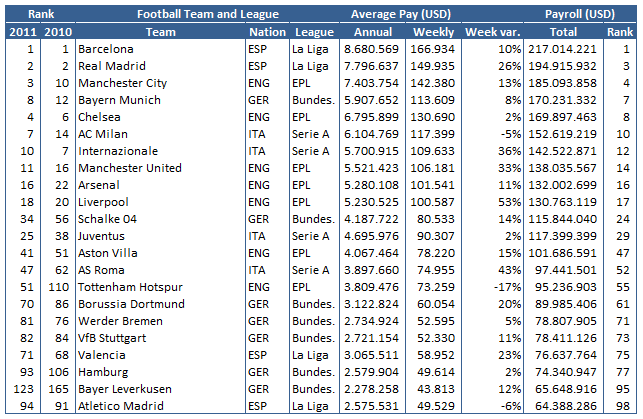The width and height of the screenshot is (643, 419).
Task: Click the Total payroll column header
Action: tap(564, 32)
